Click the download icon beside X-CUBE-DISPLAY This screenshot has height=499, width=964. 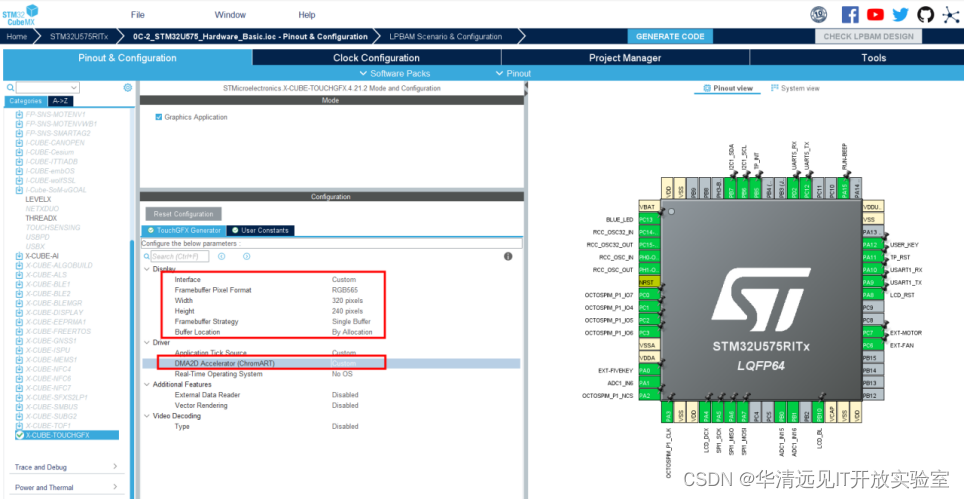20,312
